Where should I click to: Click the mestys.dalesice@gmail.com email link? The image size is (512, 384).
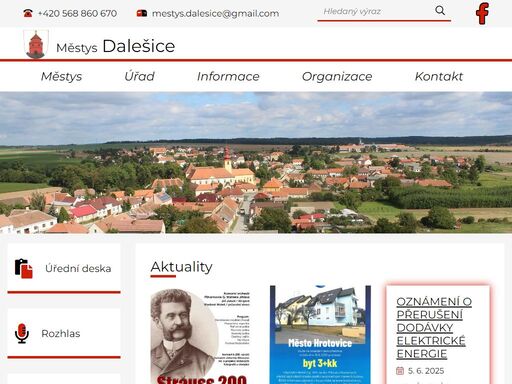[x=215, y=13]
